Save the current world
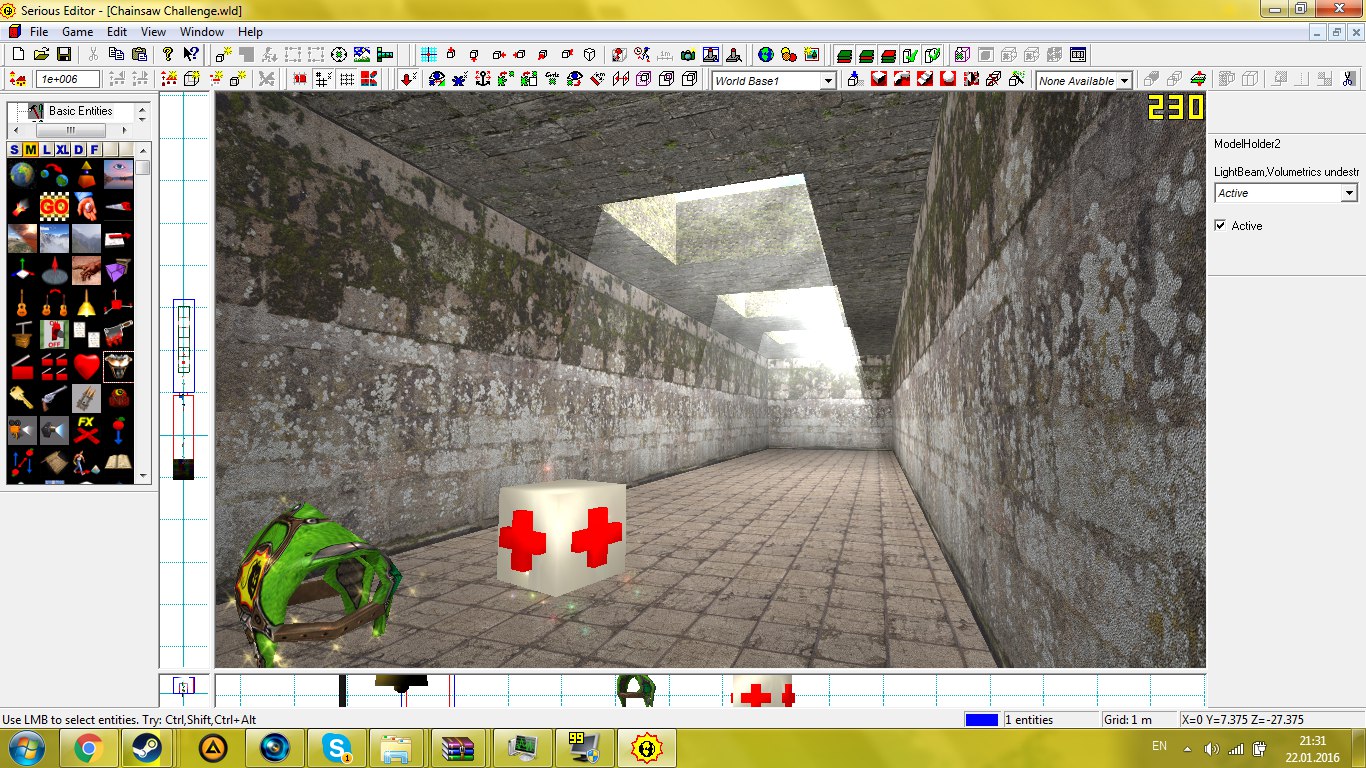 (63, 54)
